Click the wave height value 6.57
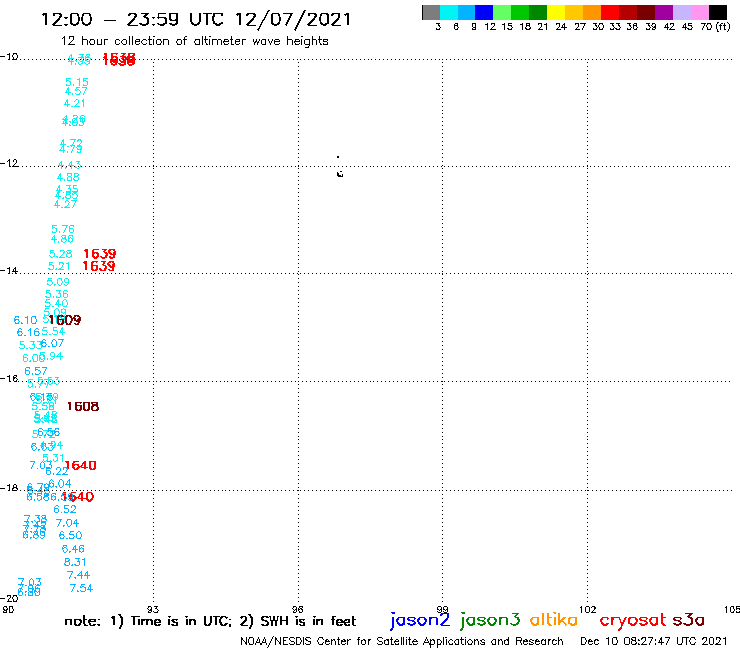 pyautogui.click(x=36, y=371)
